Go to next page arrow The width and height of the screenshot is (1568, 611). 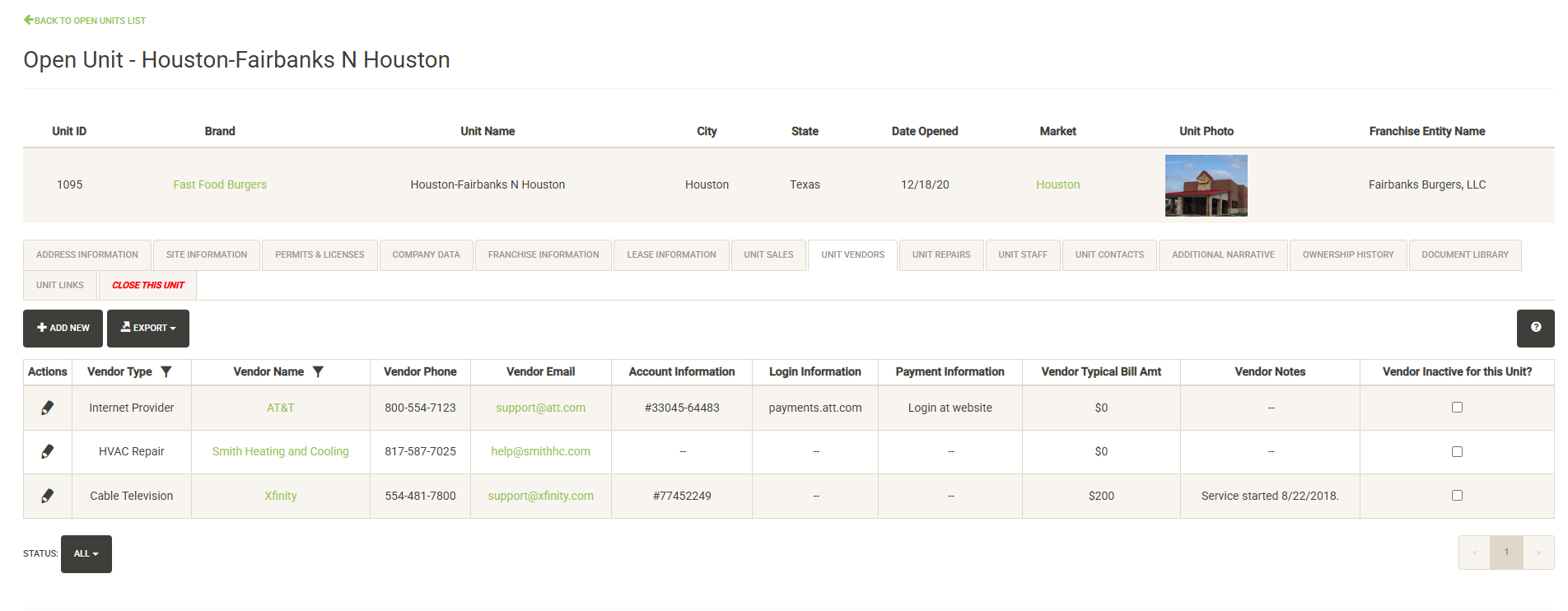pyautogui.click(x=1538, y=553)
